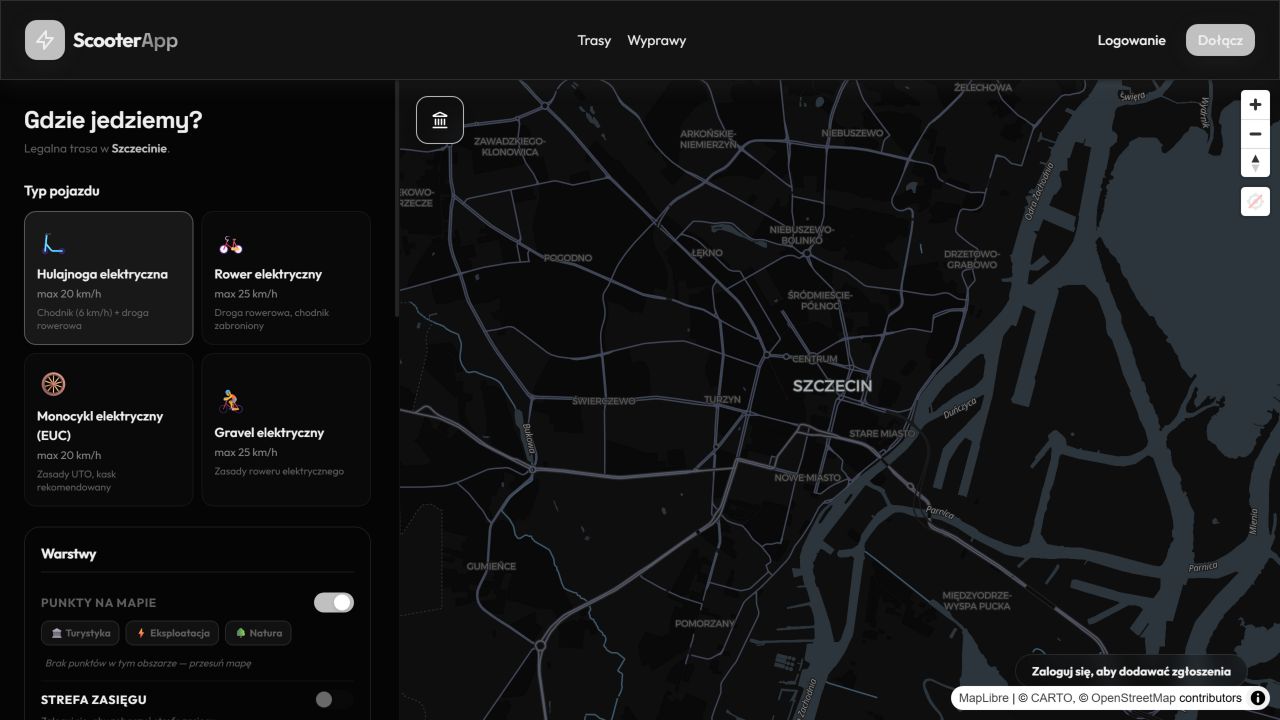This screenshot has width=1280, height=720.
Task: Click the TURZYN district label
Action: pyautogui.click(x=722, y=399)
